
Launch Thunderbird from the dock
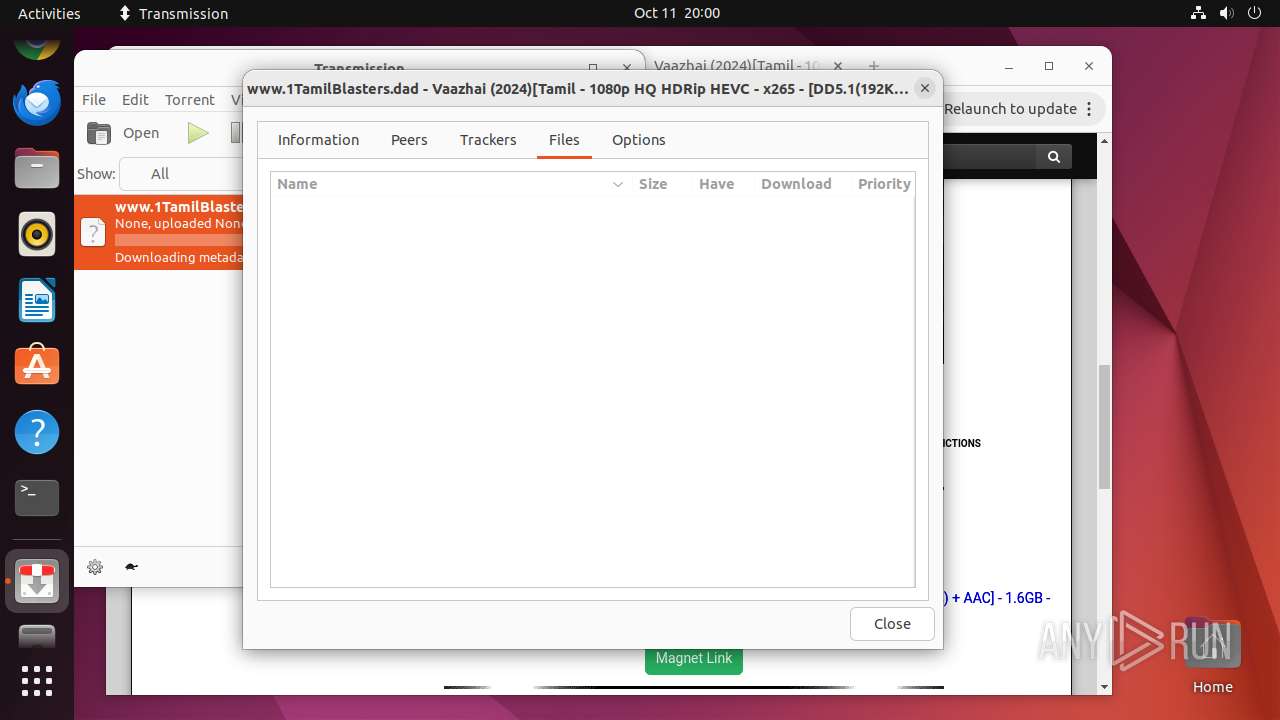pyautogui.click(x=37, y=103)
